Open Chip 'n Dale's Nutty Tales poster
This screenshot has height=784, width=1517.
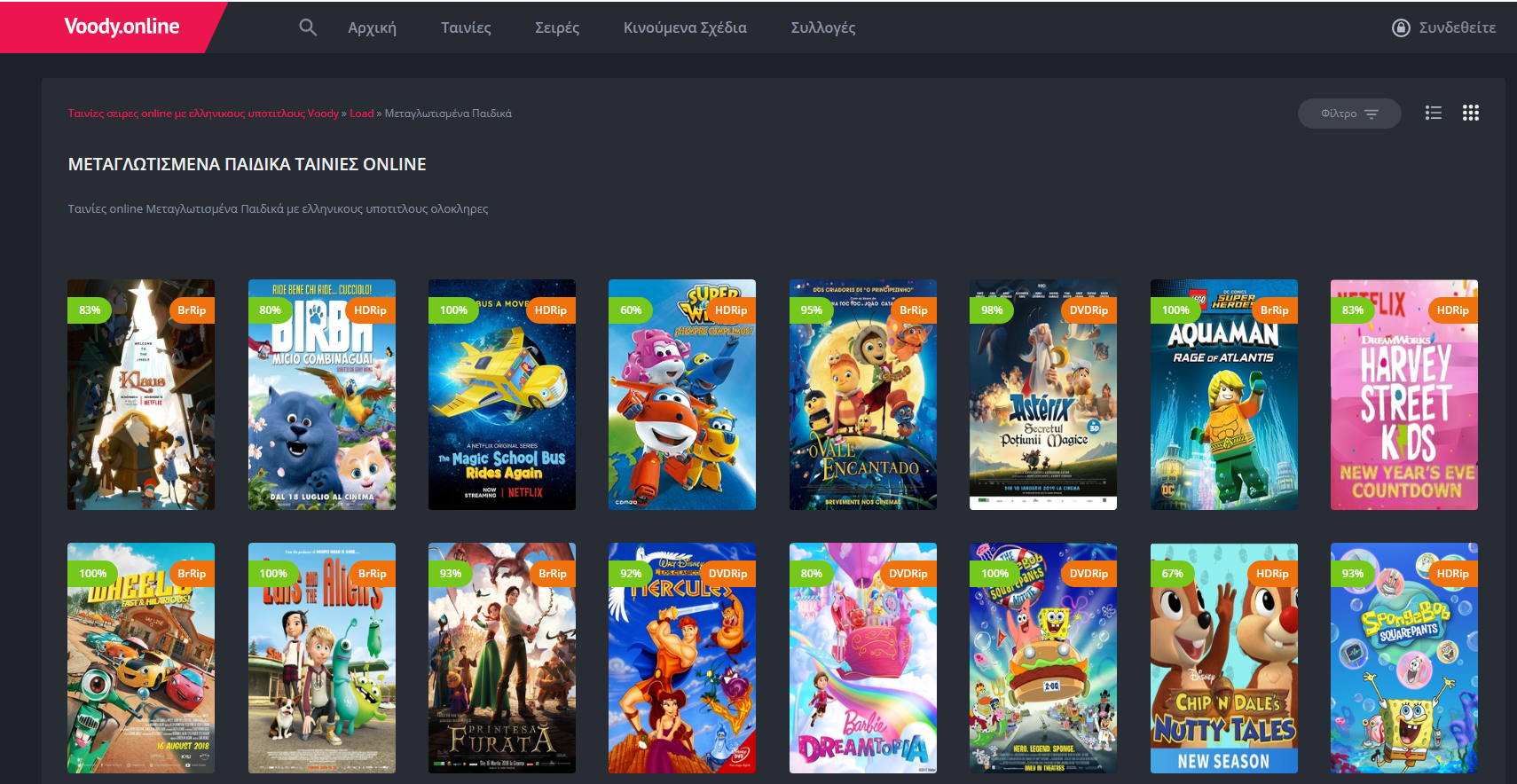(x=1224, y=658)
